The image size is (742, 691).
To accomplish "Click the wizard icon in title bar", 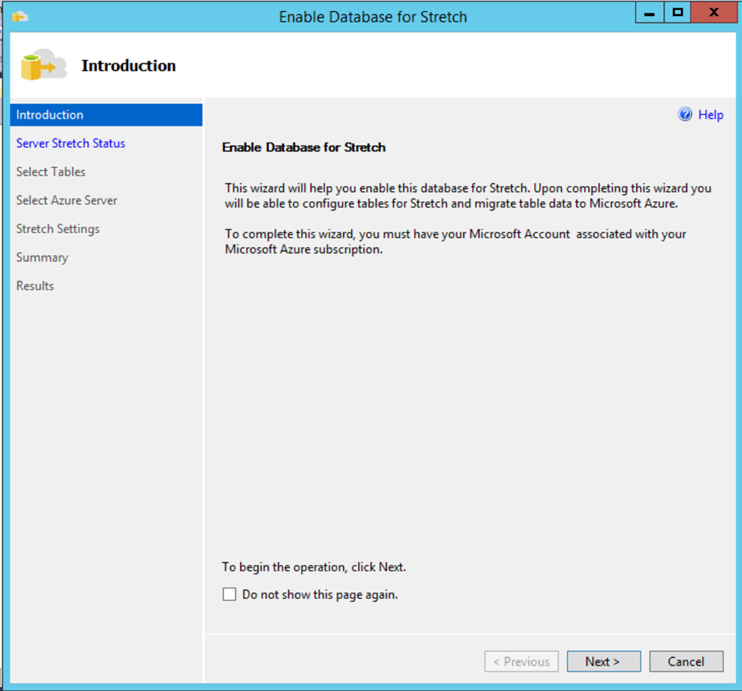I will pyautogui.click(x=20, y=17).
